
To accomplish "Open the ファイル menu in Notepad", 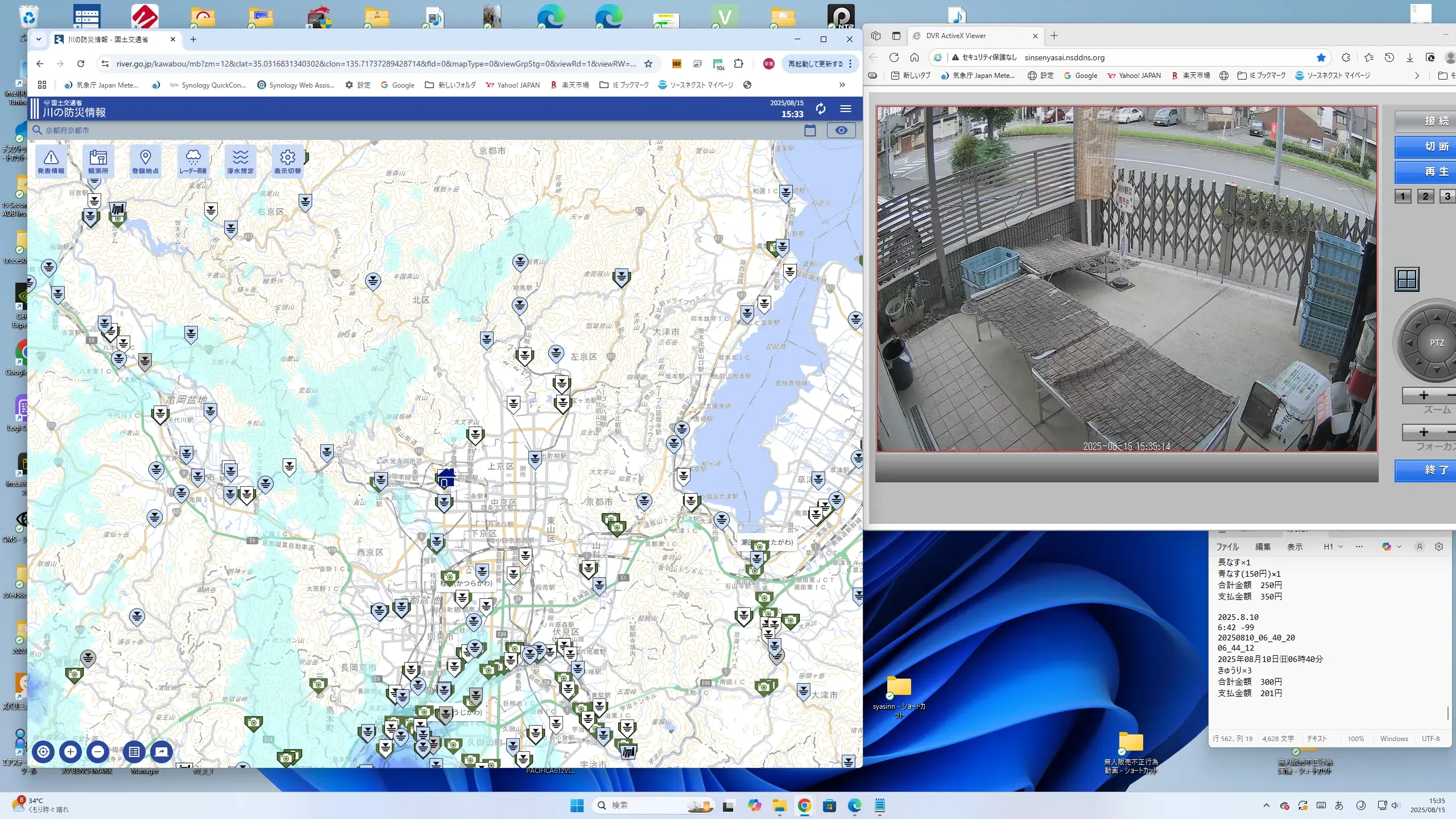I will [1227, 547].
